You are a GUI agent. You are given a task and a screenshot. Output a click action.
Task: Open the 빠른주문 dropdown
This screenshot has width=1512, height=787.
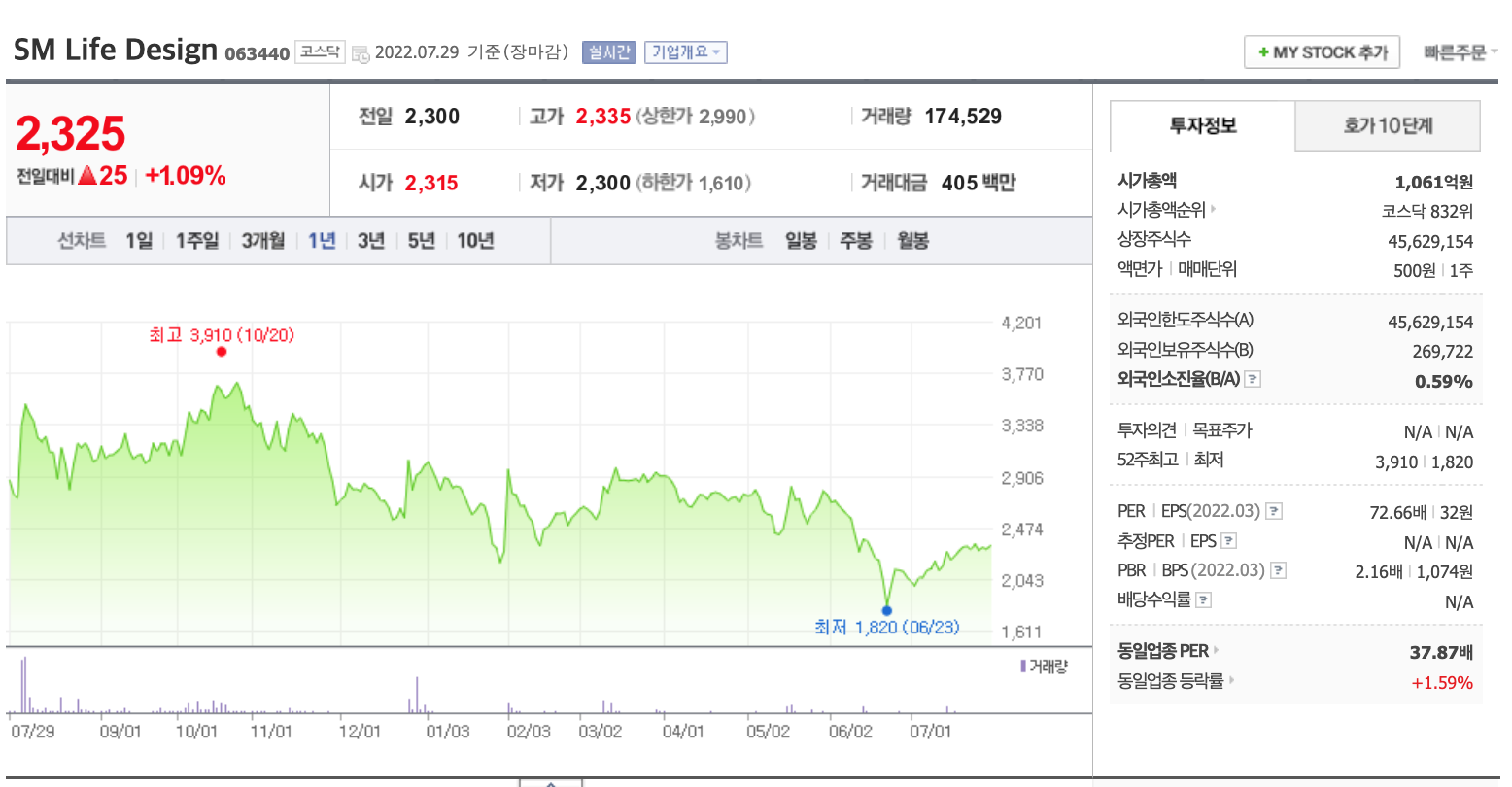click(x=1460, y=52)
